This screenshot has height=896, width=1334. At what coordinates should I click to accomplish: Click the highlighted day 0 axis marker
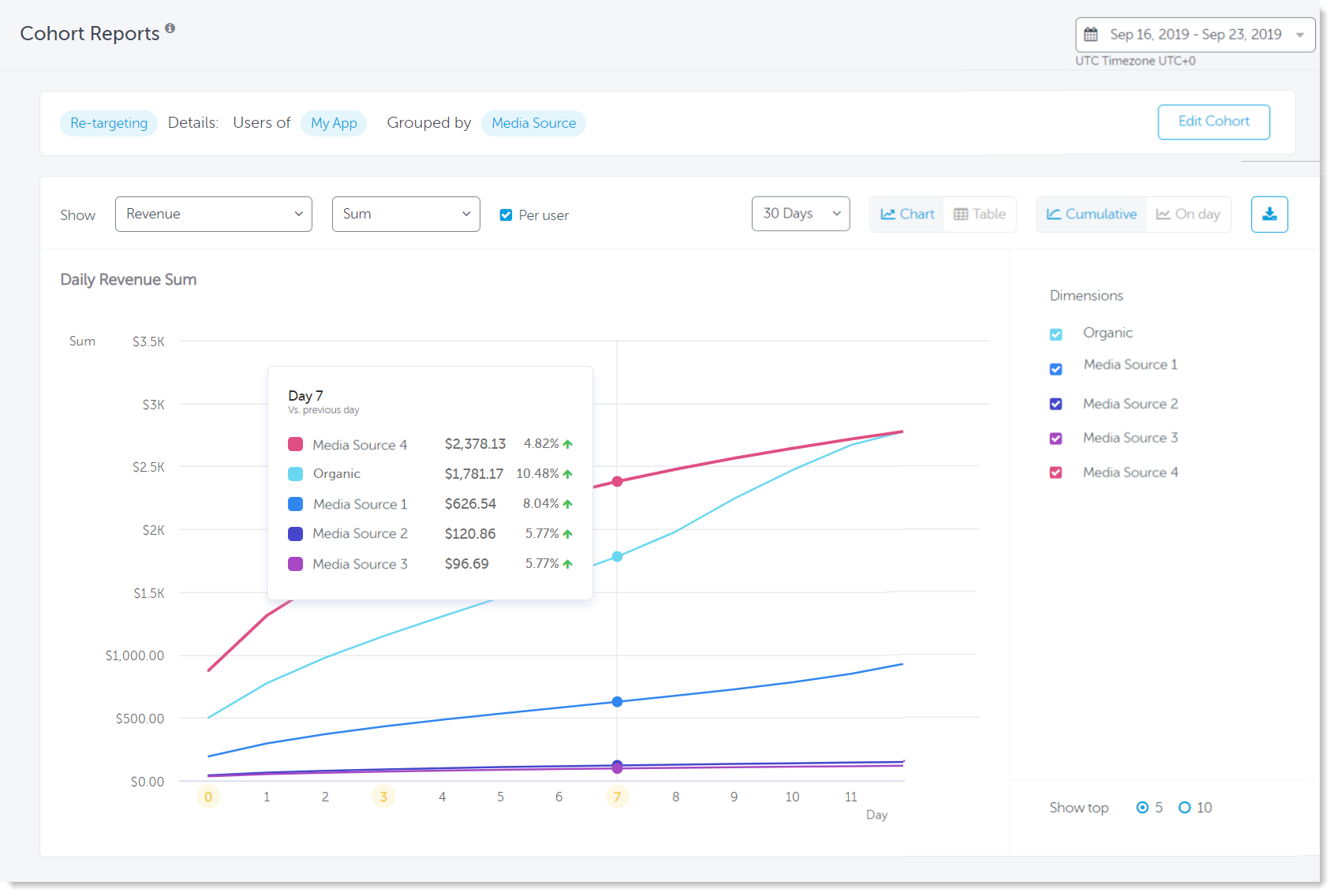click(x=208, y=797)
